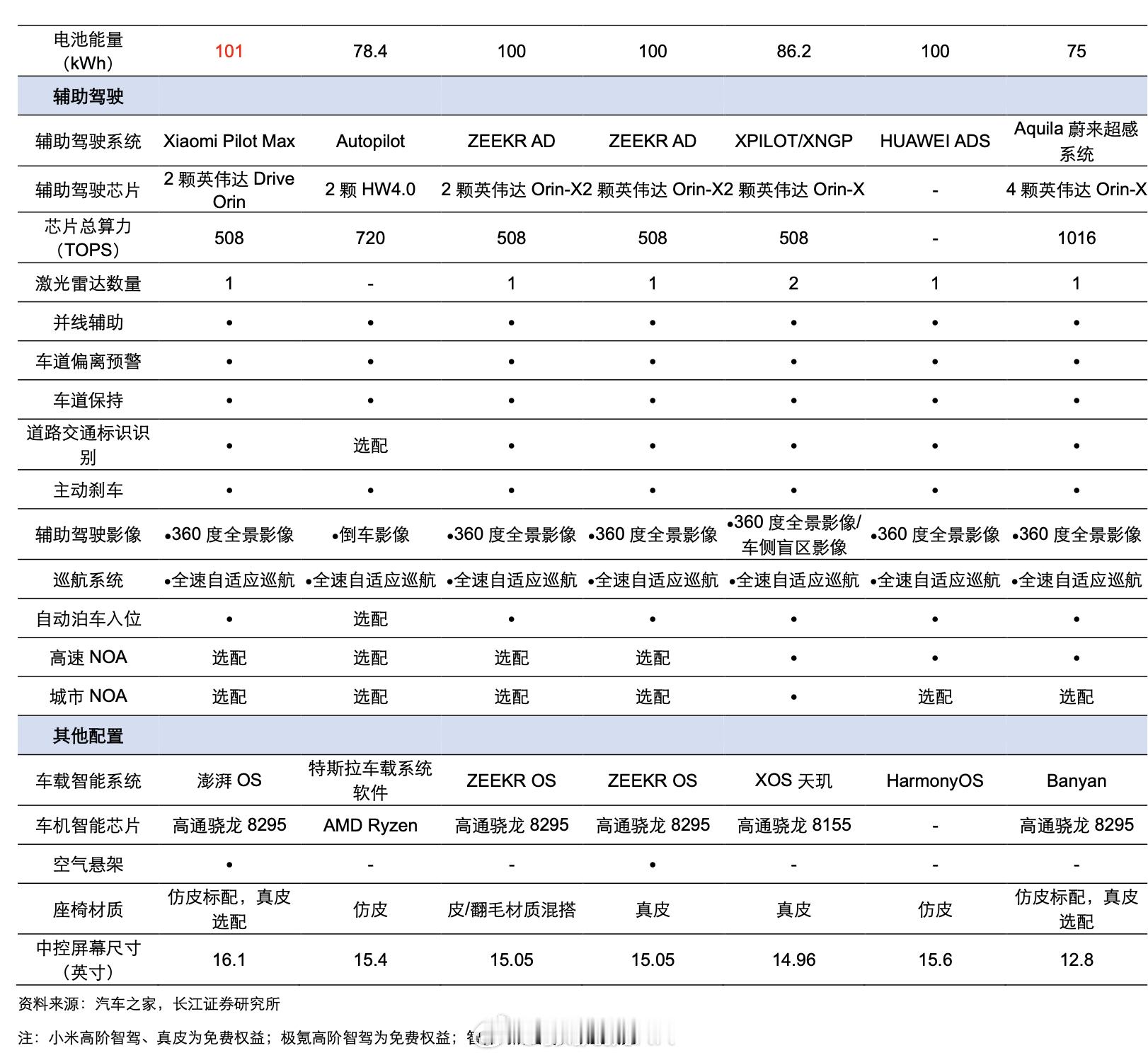1148x1060 pixels.
Task: Select the XOS 天玑 cell
Action: [793, 780]
